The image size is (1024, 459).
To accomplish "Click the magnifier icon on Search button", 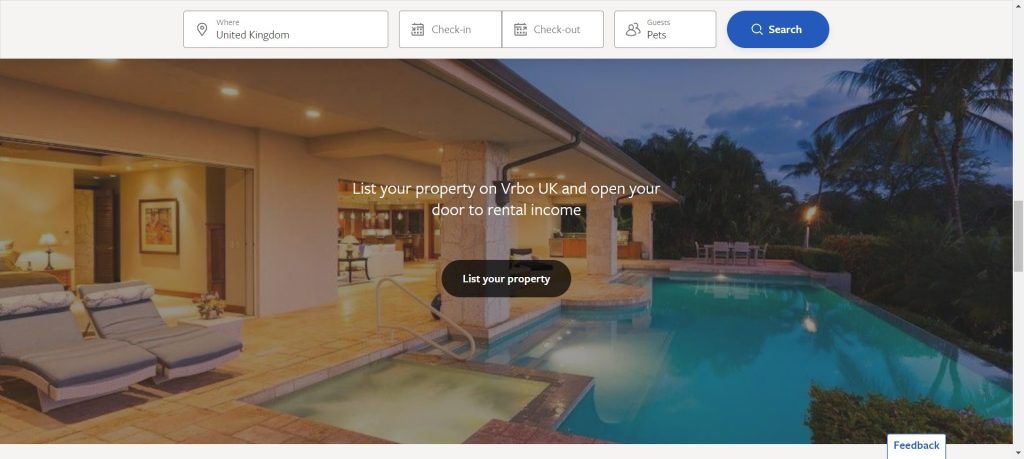I will point(757,29).
